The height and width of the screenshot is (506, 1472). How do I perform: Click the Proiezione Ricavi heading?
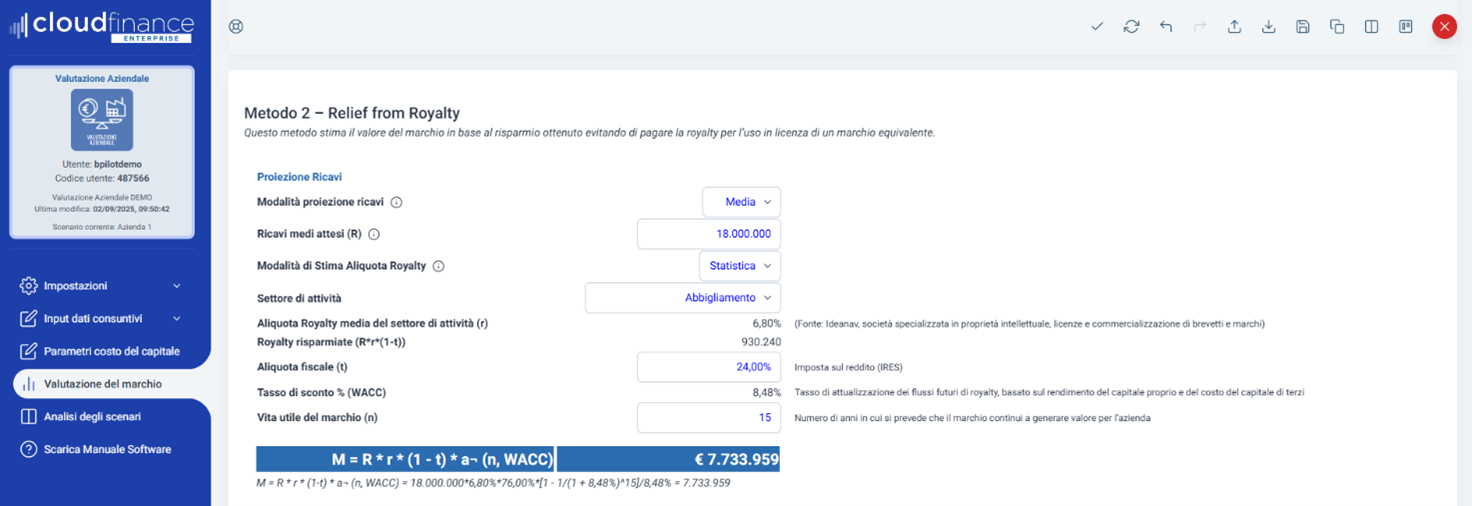(x=300, y=177)
